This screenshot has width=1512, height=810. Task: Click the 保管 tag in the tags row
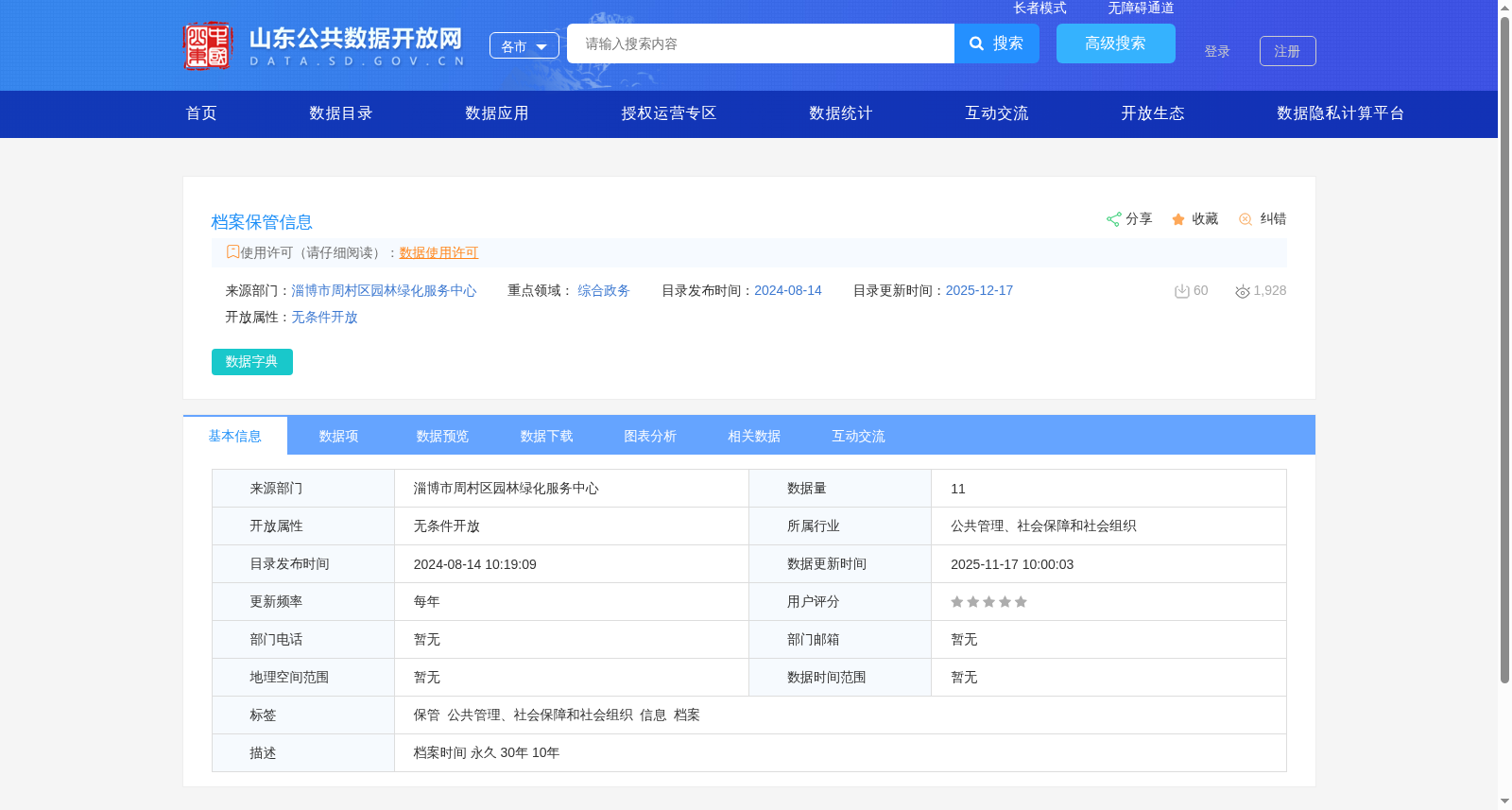(x=427, y=715)
